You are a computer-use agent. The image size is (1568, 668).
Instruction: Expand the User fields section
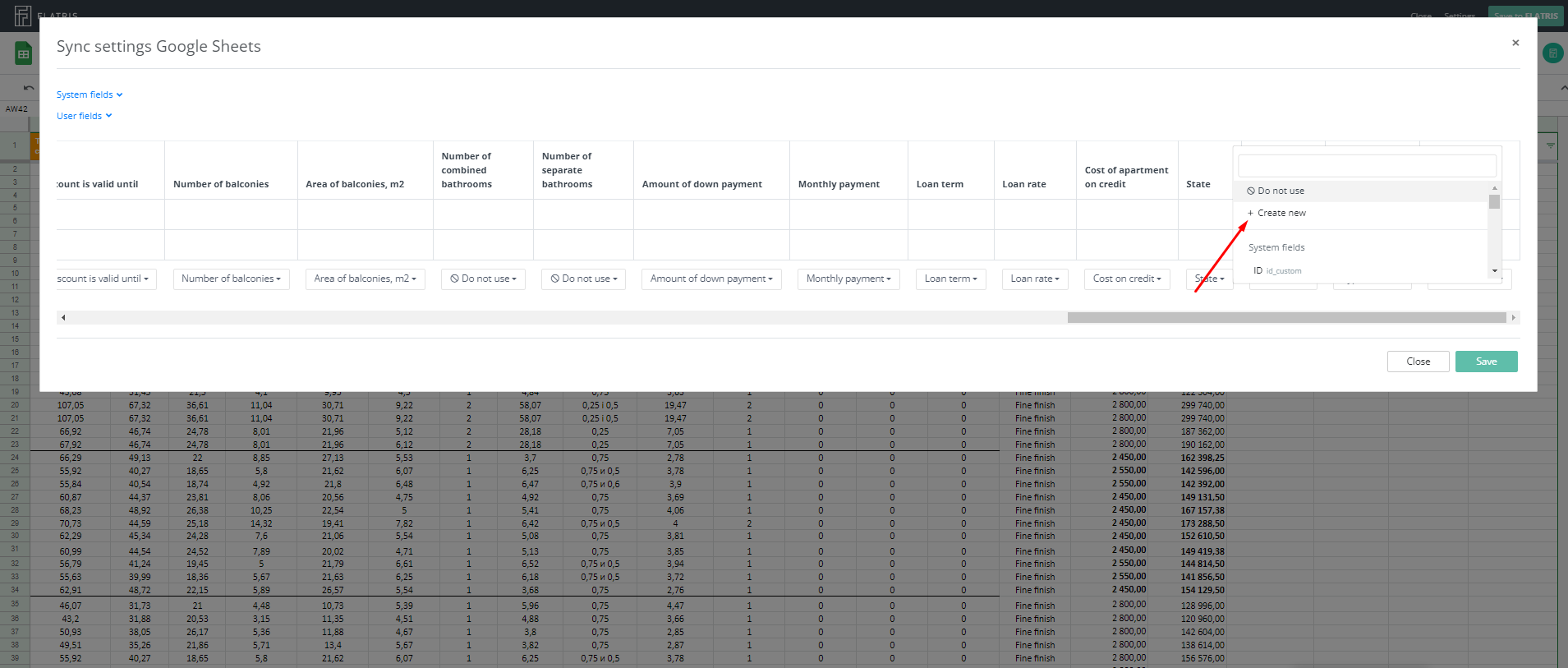click(x=84, y=116)
